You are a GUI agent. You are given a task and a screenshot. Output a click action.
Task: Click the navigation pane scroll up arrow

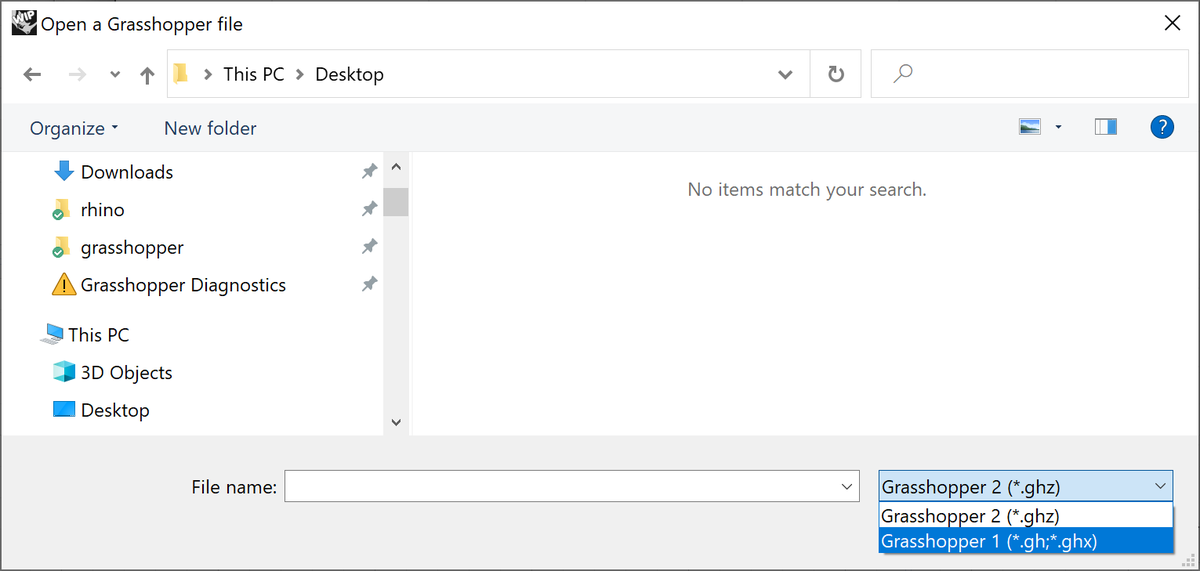pos(395,167)
